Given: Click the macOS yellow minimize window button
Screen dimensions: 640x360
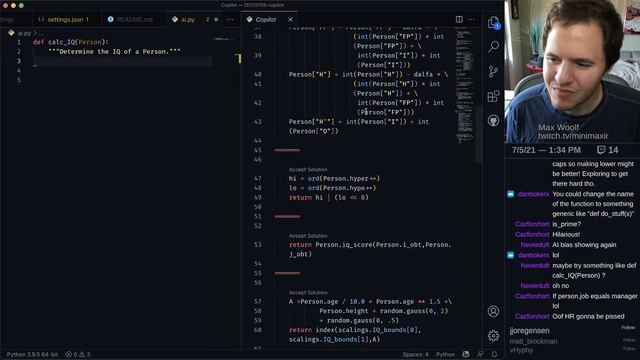Looking at the screenshot, I should 13,5.
